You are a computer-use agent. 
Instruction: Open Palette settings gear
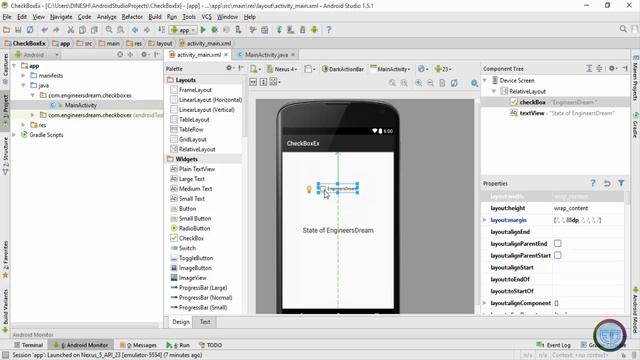229,69
